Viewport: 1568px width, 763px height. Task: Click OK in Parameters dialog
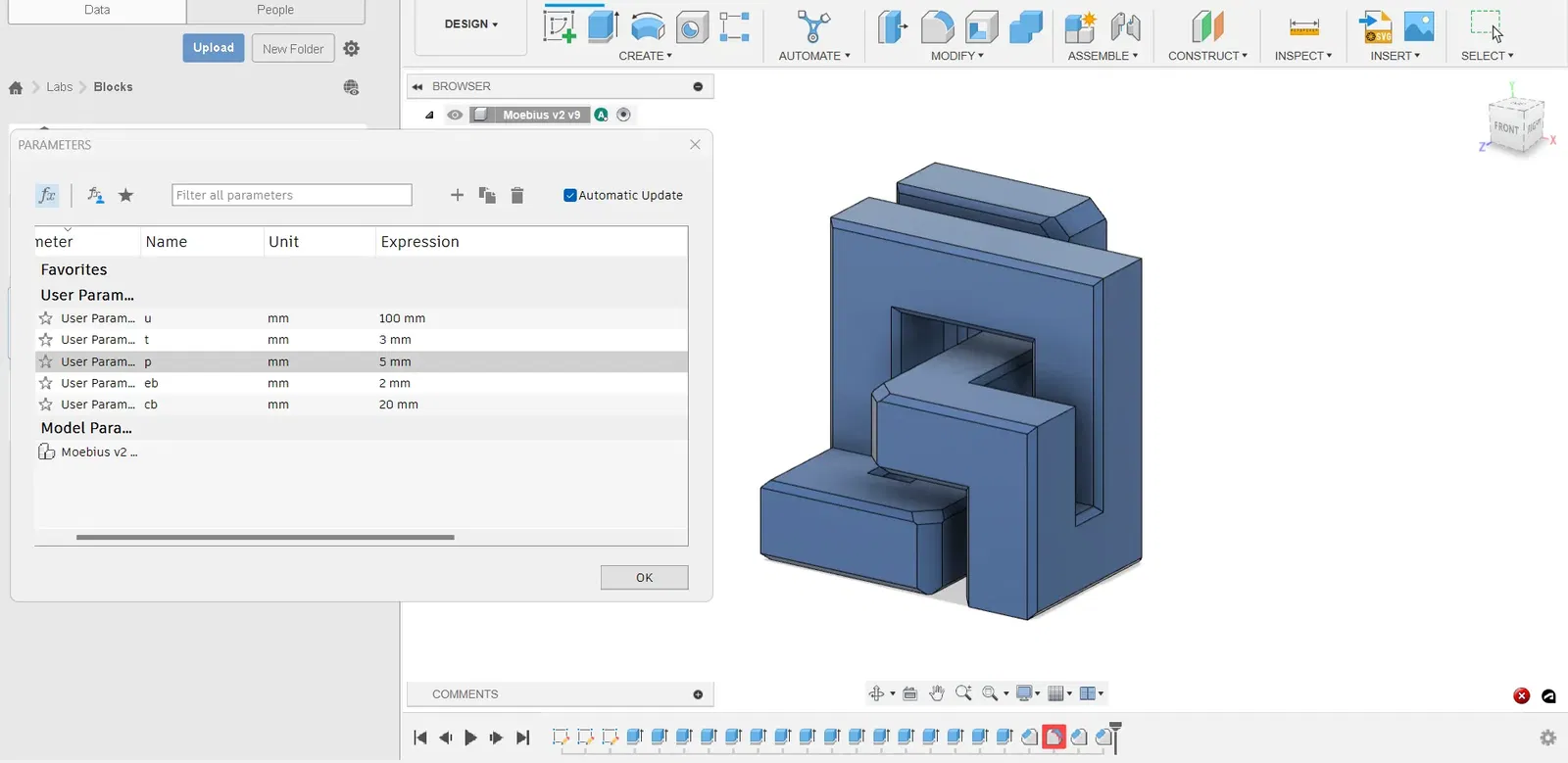click(x=644, y=577)
